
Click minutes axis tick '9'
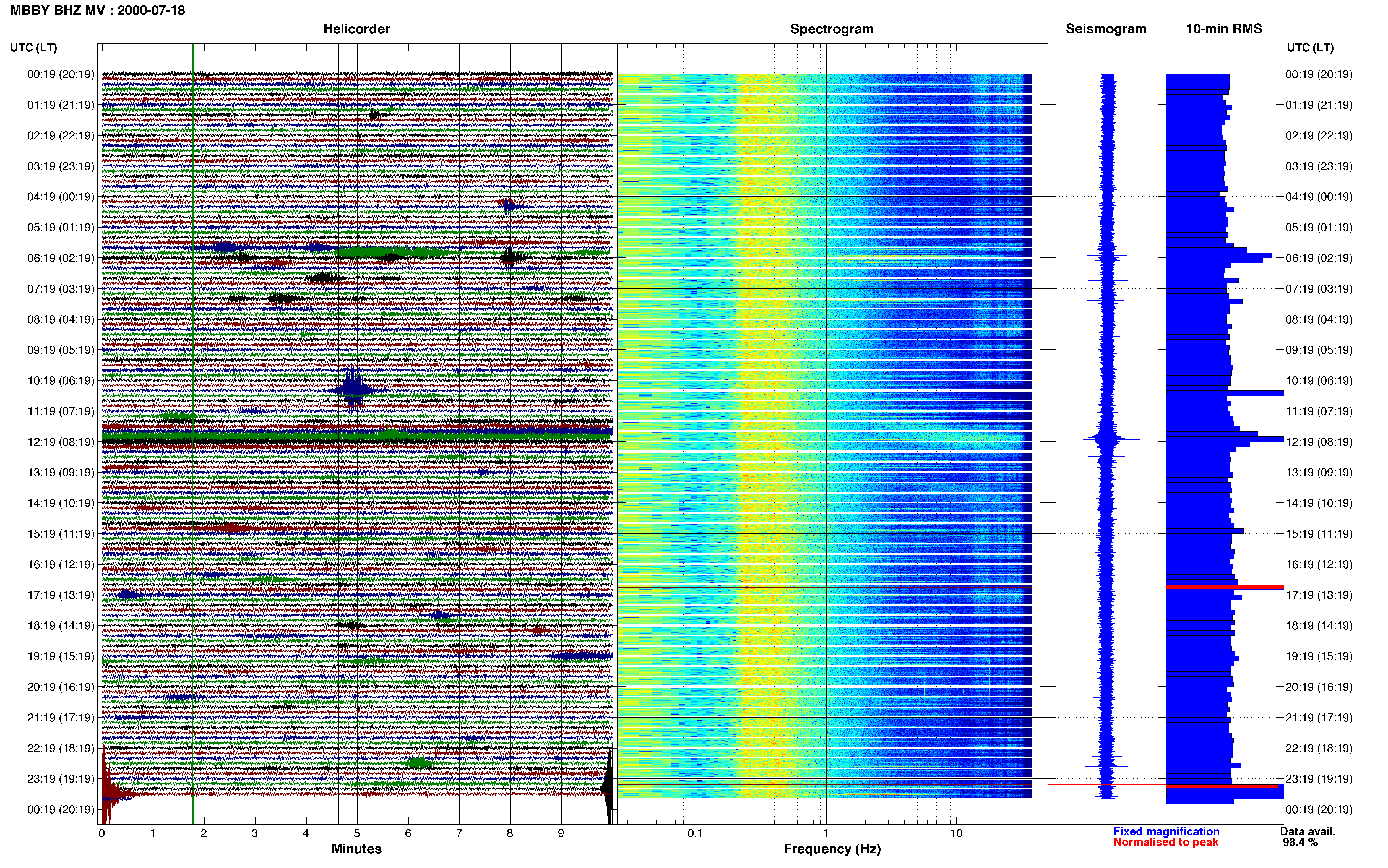click(561, 833)
